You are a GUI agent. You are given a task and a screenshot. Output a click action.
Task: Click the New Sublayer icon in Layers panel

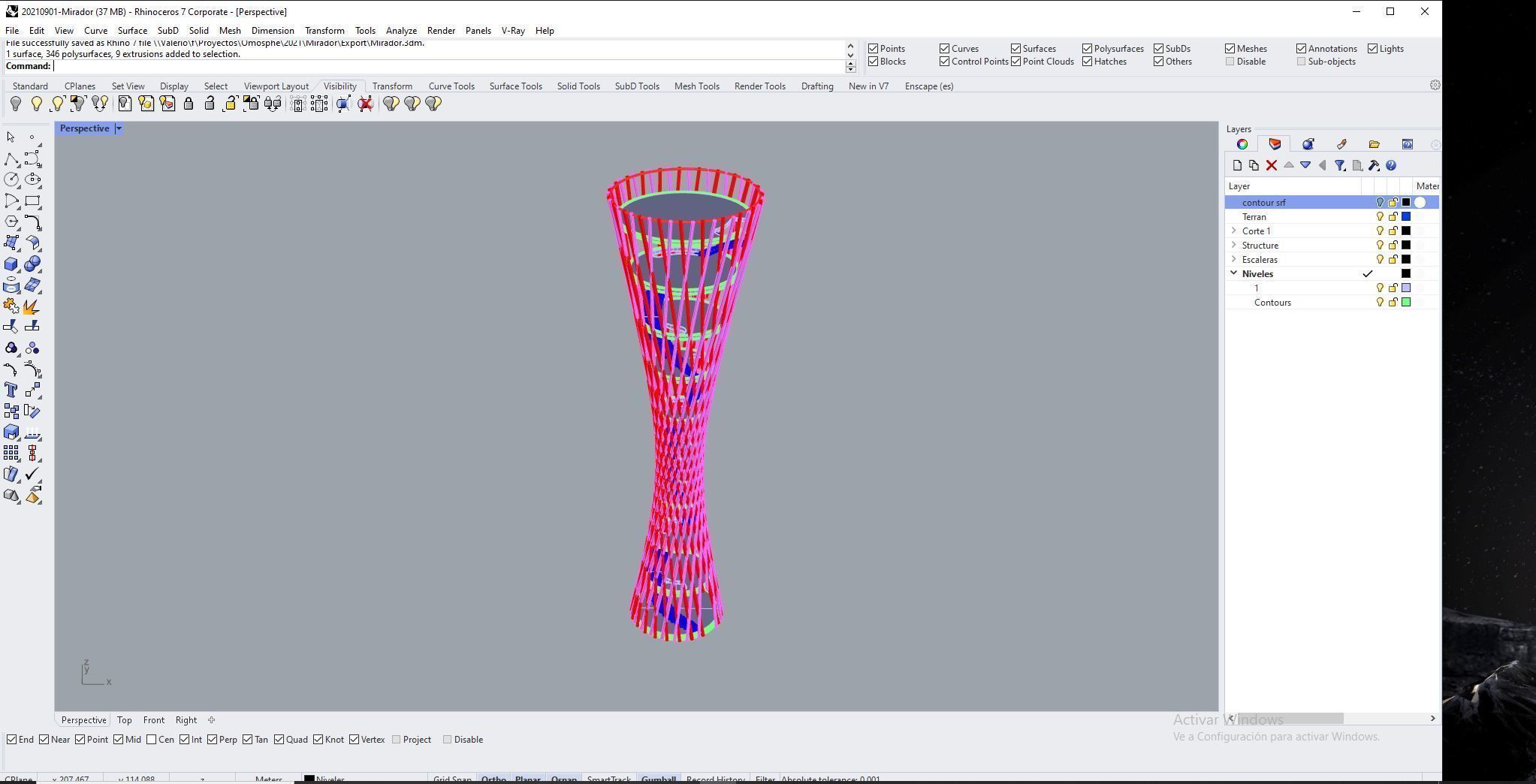(x=1254, y=165)
